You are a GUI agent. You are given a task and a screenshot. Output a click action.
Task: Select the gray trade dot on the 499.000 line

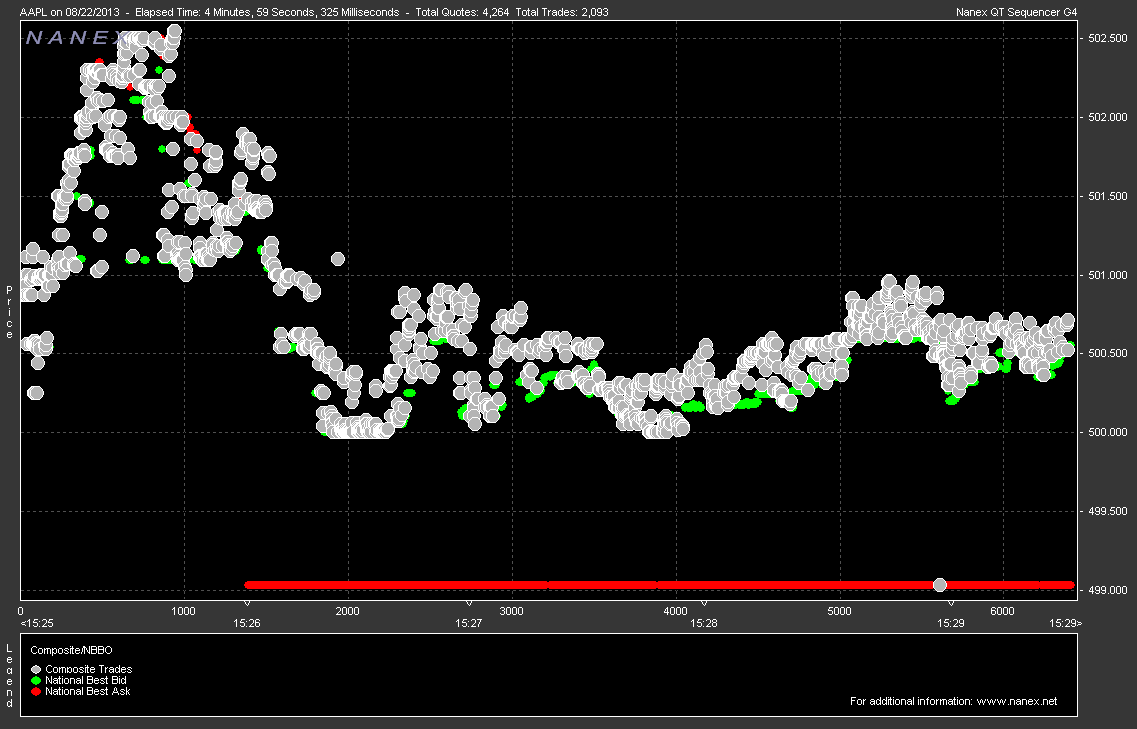pos(939,584)
